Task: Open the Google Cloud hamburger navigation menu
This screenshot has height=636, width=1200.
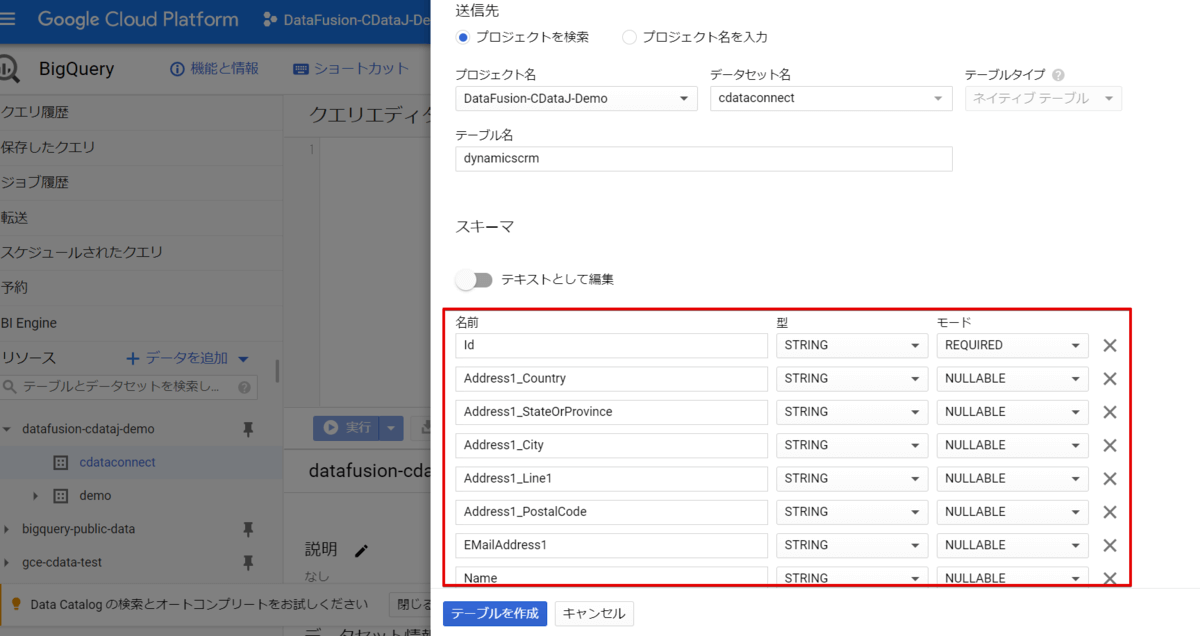Action: (10, 19)
